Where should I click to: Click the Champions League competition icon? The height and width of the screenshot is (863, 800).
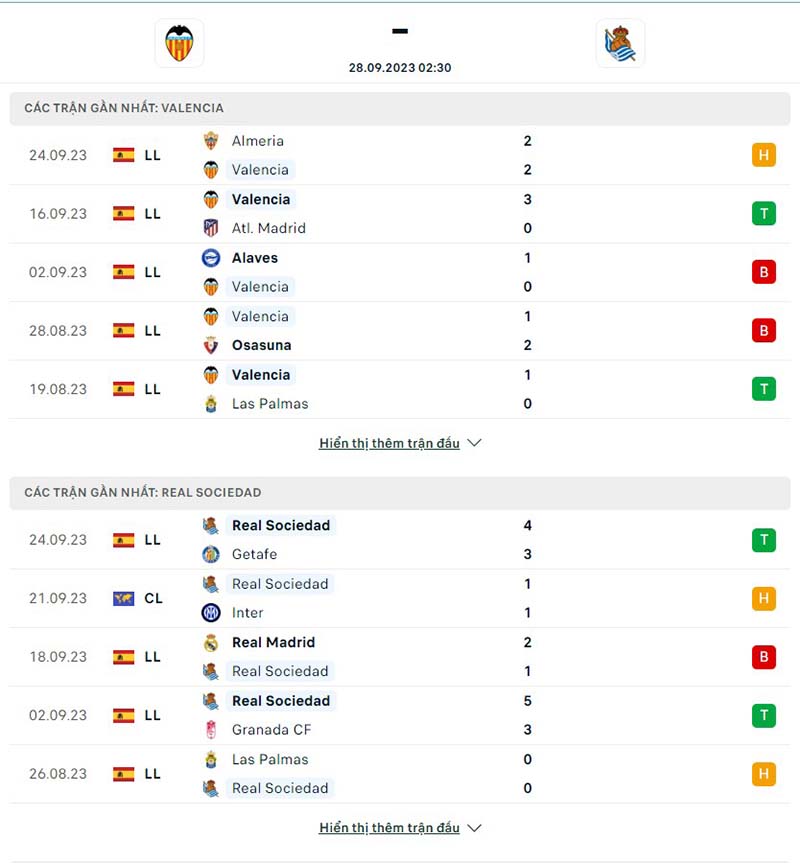[123, 598]
